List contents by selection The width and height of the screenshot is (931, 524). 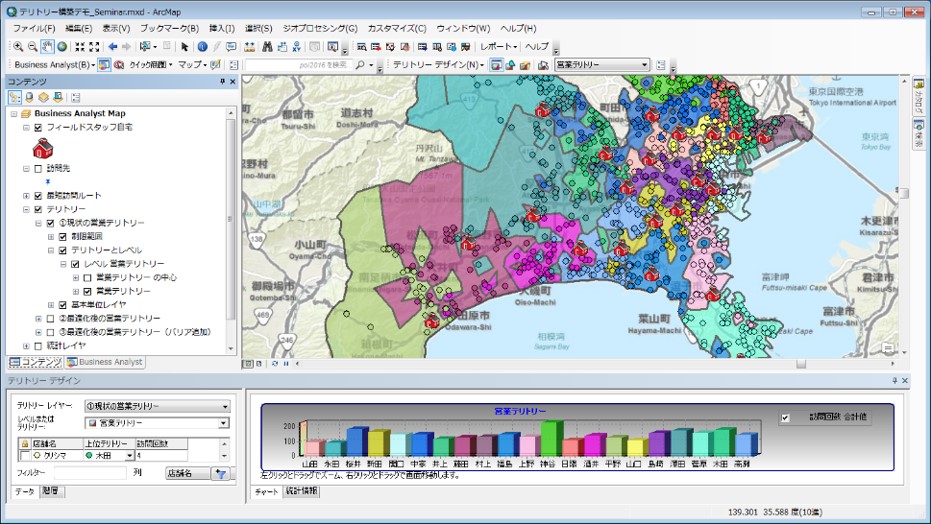[x=58, y=97]
